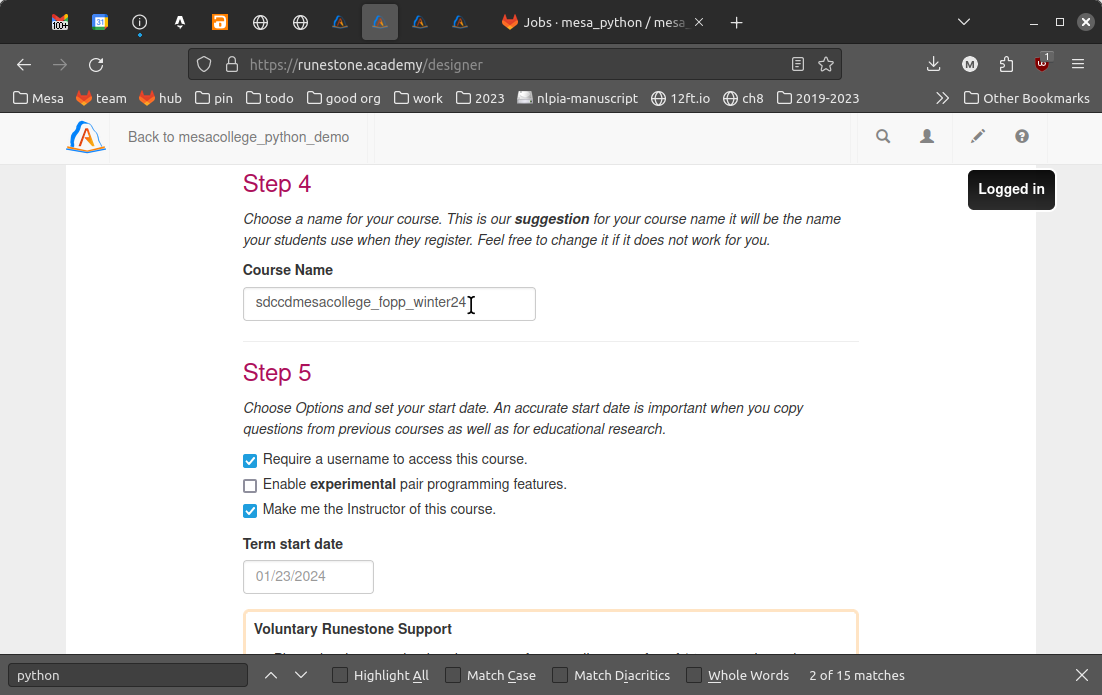Open the Firefox downloads panel
The height and width of the screenshot is (695, 1102).
pos(933,64)
